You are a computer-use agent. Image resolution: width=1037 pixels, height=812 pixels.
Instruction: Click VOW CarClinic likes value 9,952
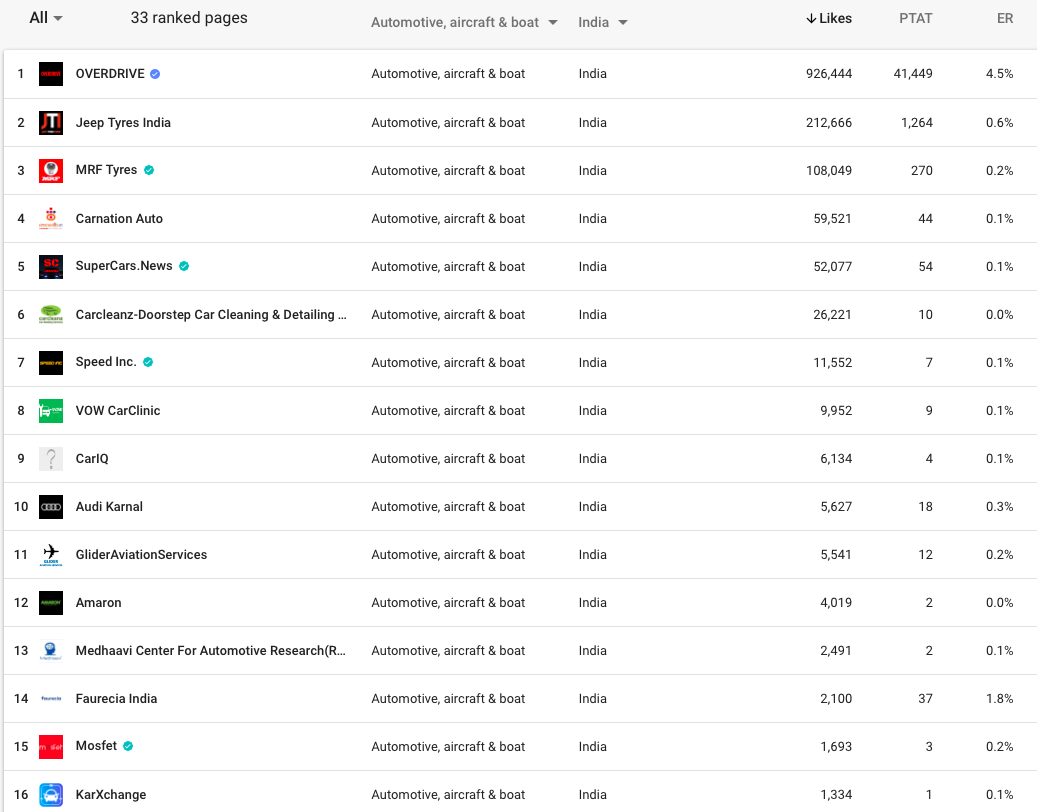pyautogui.click(x=836, y=411)
